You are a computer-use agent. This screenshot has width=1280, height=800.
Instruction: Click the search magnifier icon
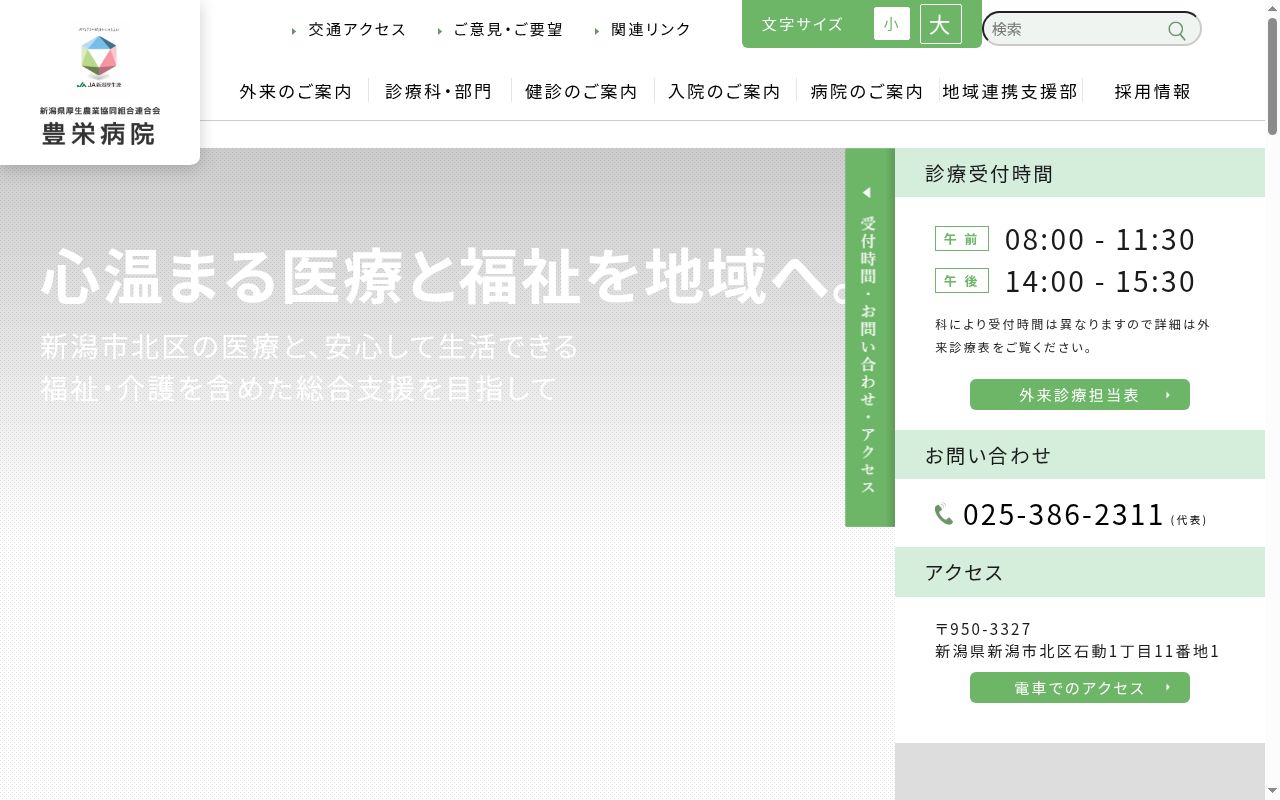1177,30
